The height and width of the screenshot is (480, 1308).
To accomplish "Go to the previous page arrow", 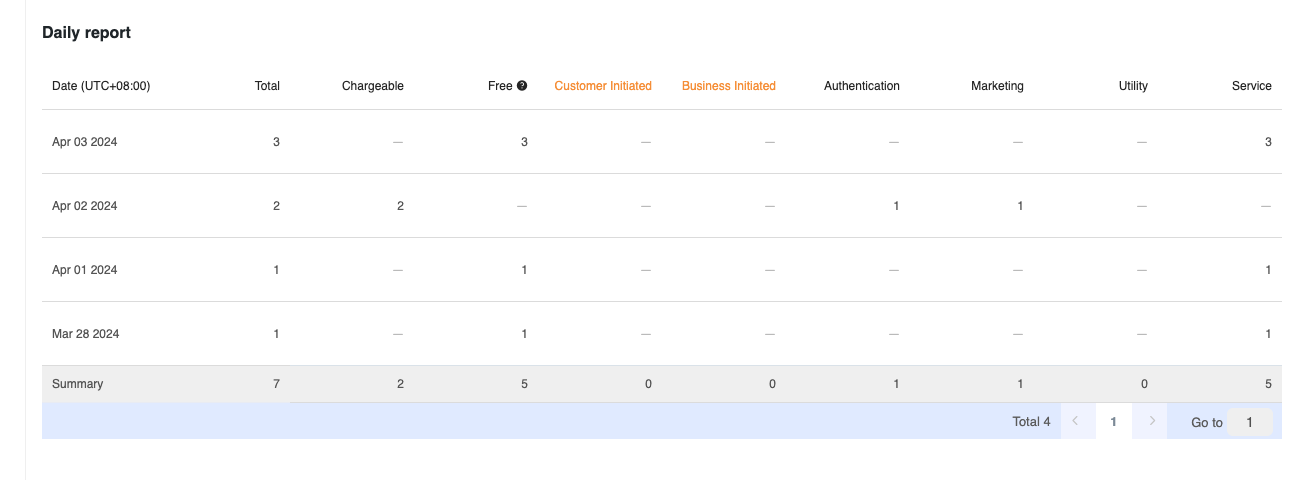I will click(1076, 422).
